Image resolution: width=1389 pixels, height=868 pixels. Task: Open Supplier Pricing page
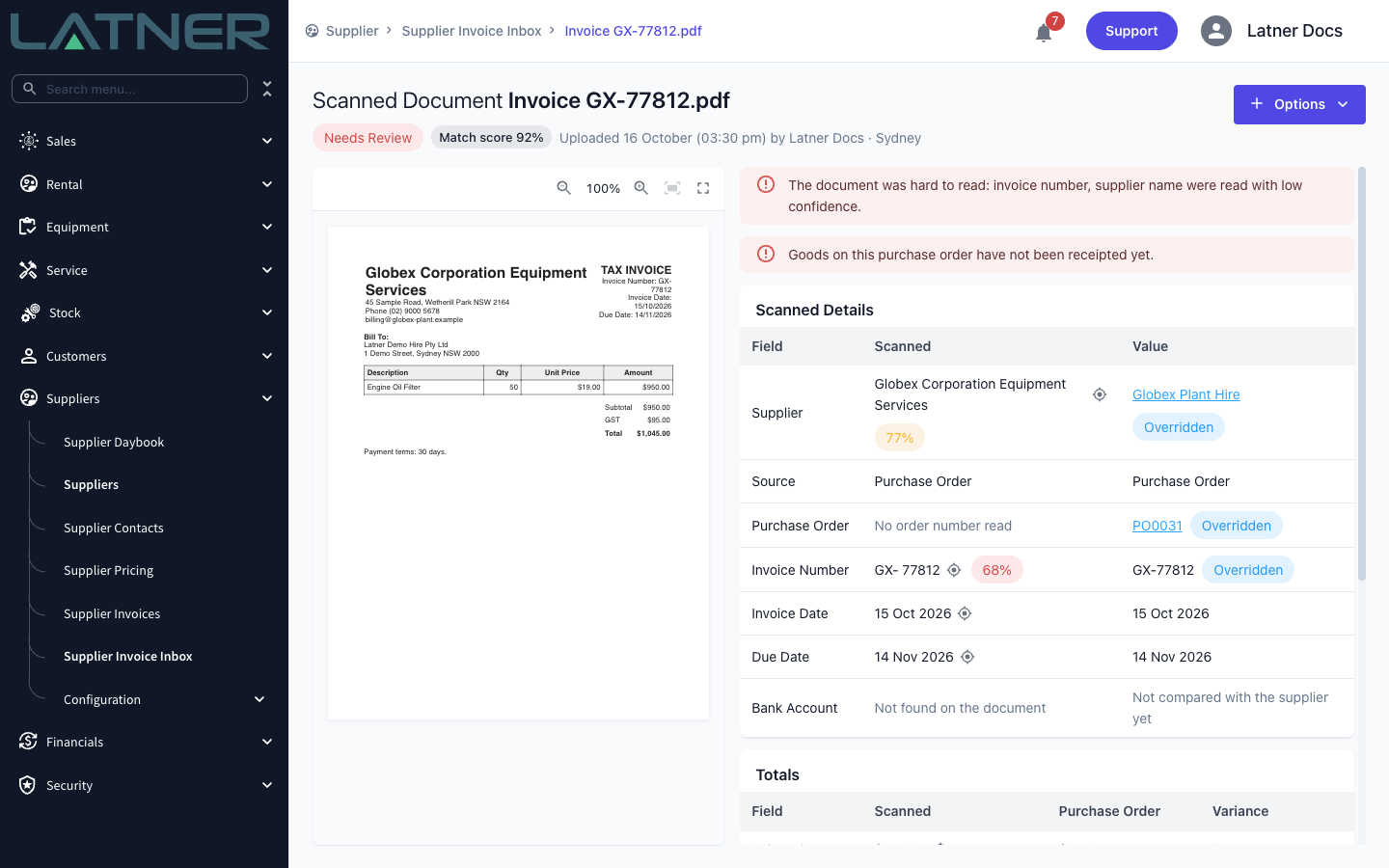(109, 570)
